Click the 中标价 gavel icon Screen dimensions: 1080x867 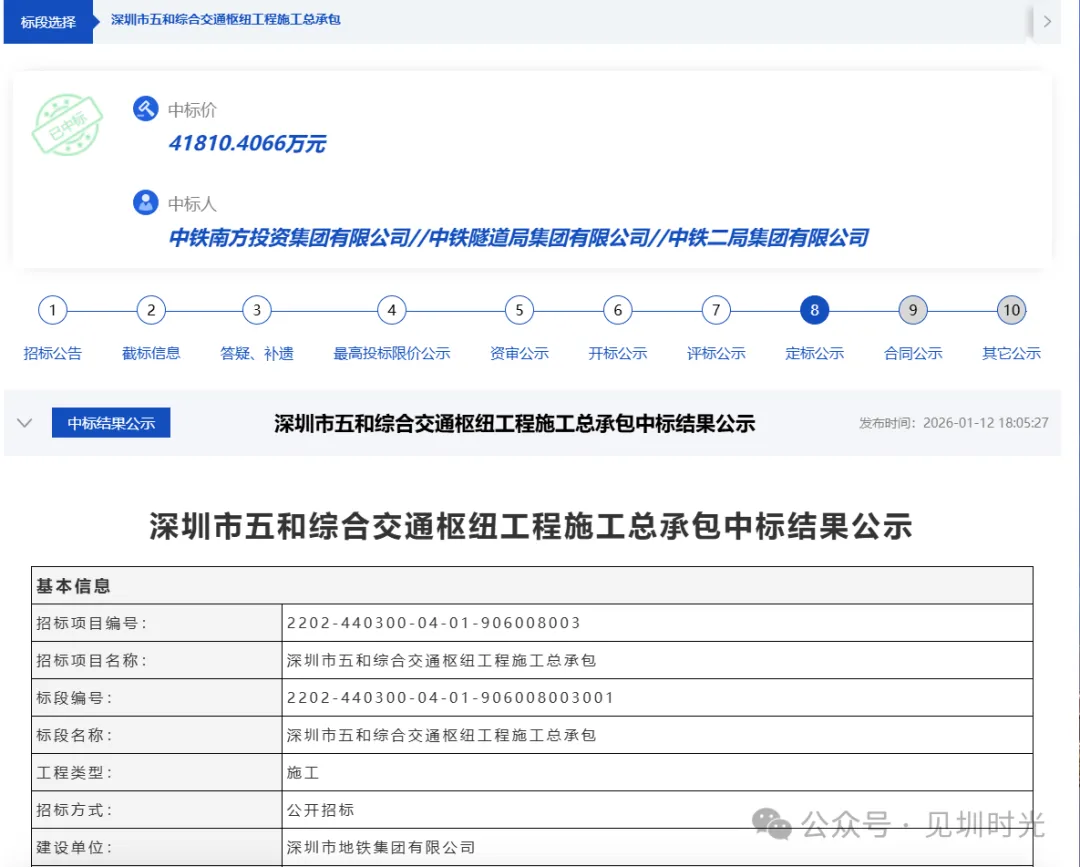pos(145,109)
